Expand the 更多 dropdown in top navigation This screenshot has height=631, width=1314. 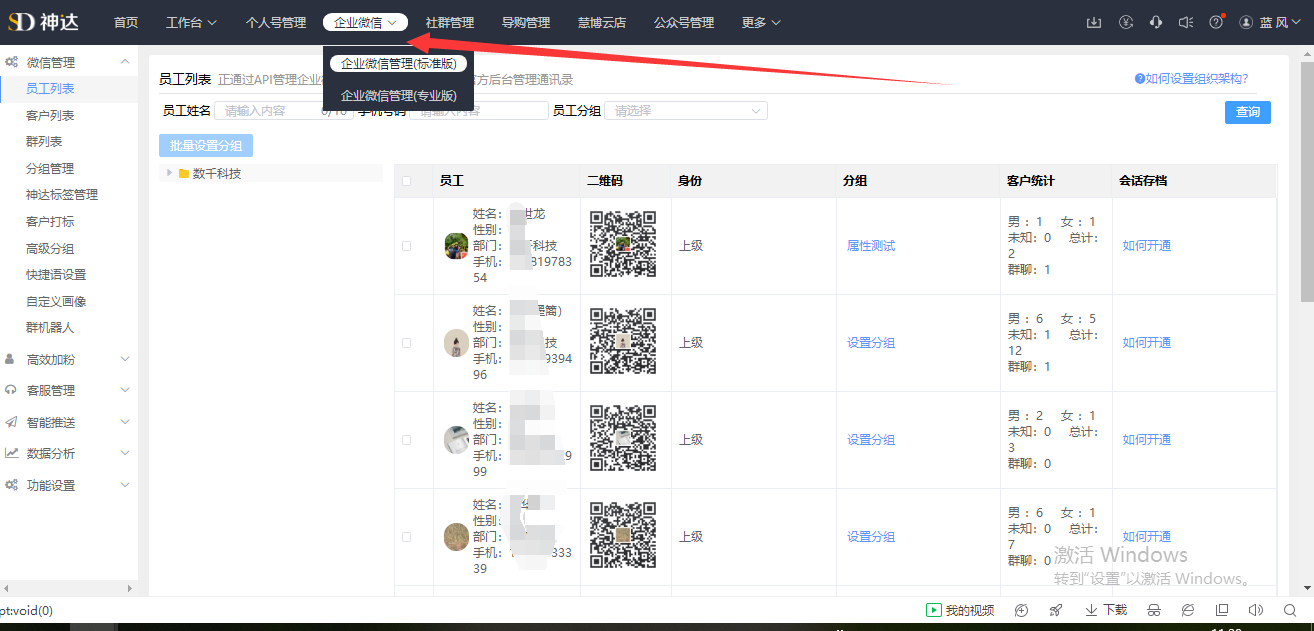(761, 22)
